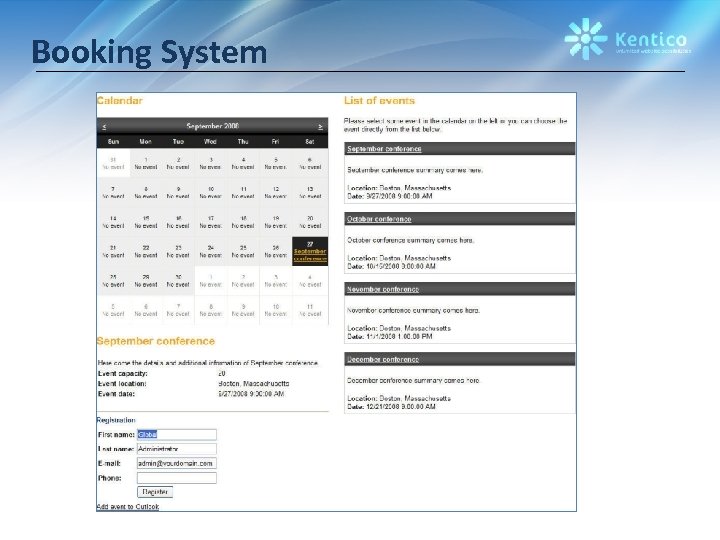Focus the E-mail input field
The image size is (720, 540).
(177, 463)
